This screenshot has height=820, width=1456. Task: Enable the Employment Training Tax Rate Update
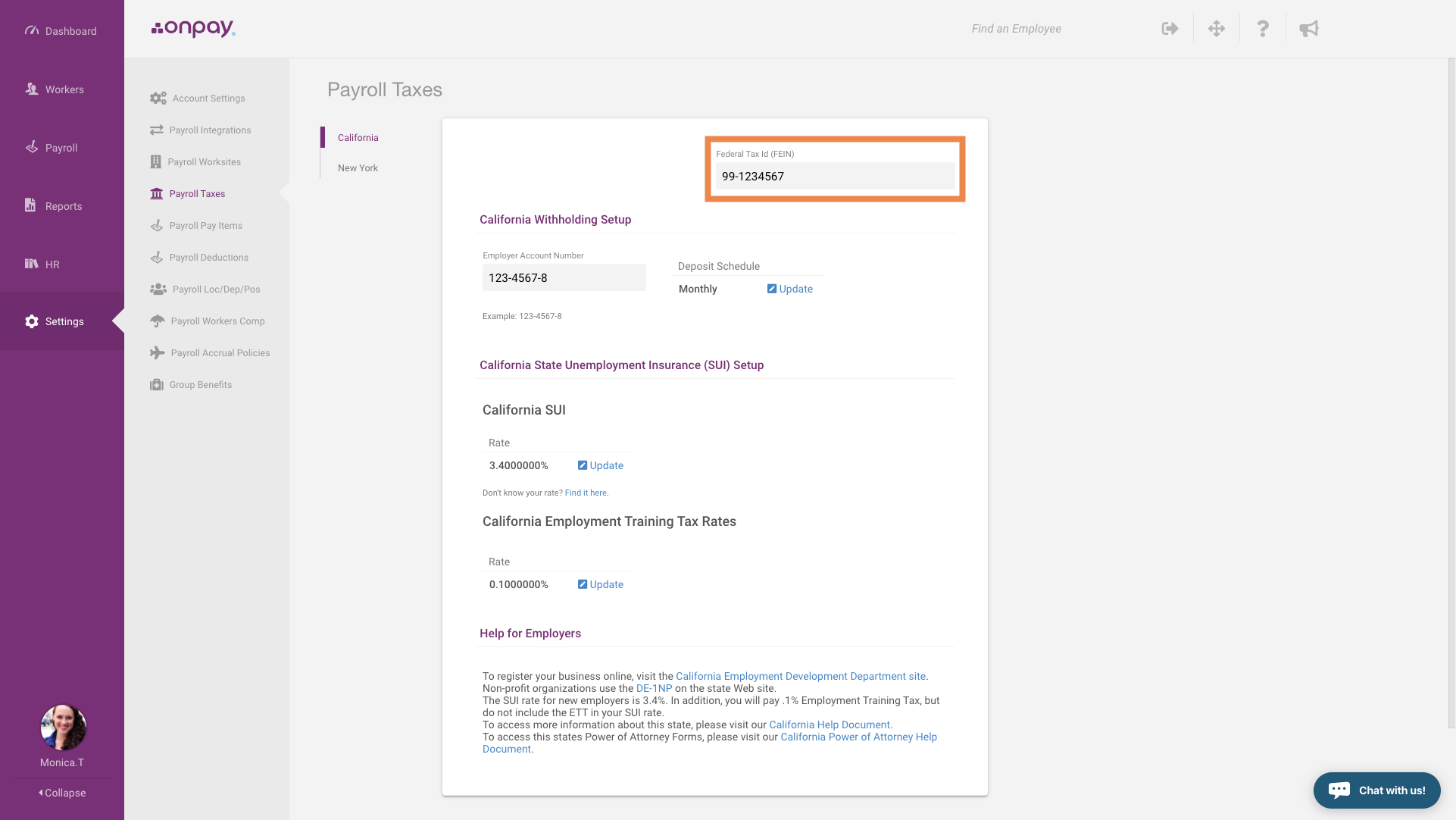[x=600, y=584]
